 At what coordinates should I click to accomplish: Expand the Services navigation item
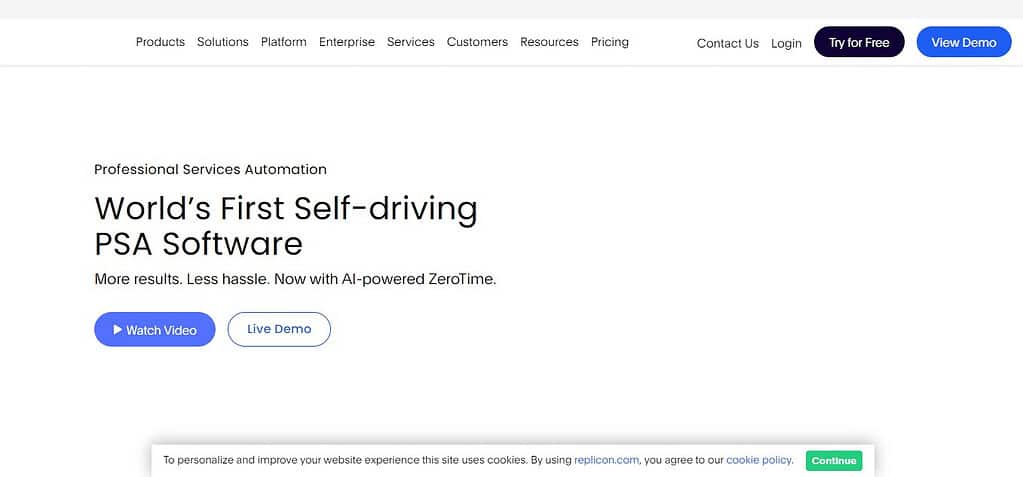coord(411,42)
